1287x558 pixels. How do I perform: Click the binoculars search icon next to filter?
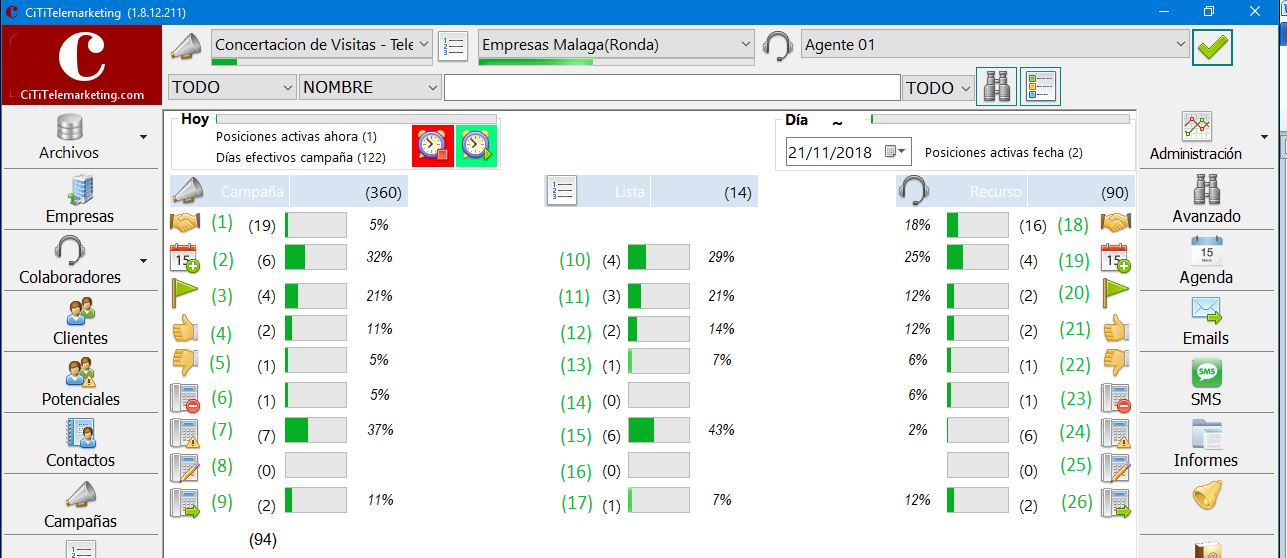tap(997, 87)
